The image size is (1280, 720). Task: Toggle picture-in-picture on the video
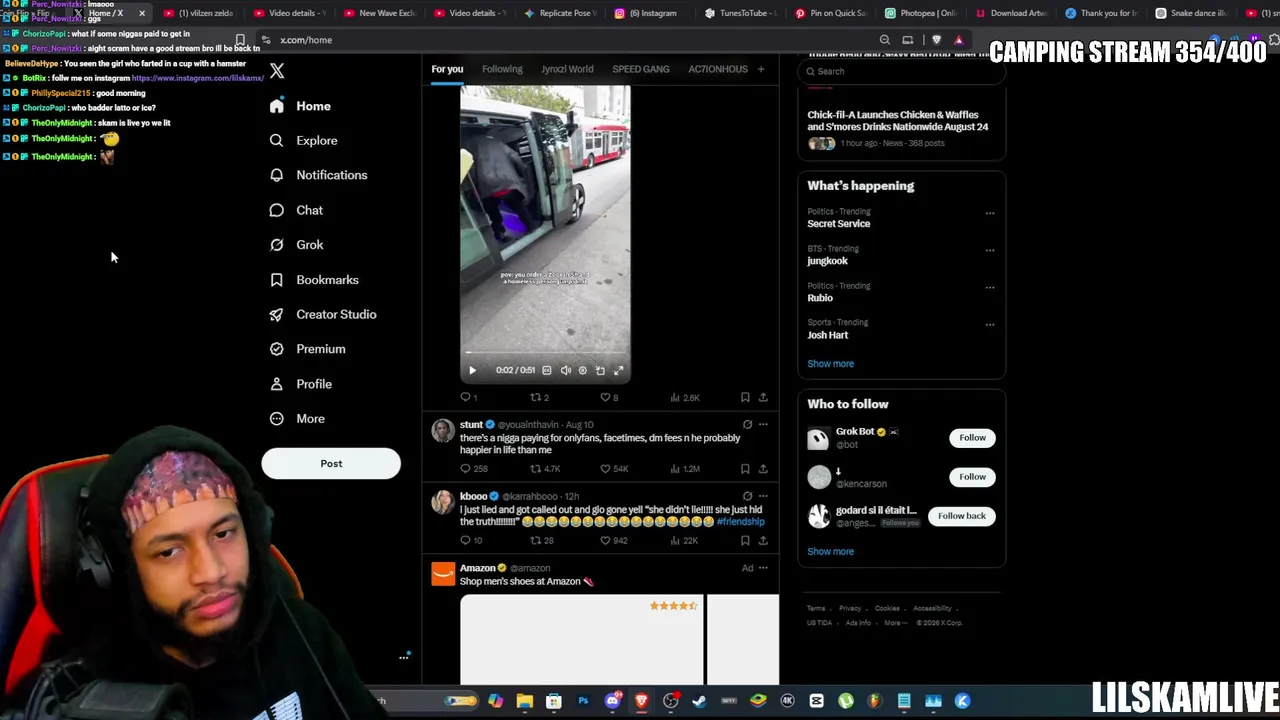coord(600,370)
